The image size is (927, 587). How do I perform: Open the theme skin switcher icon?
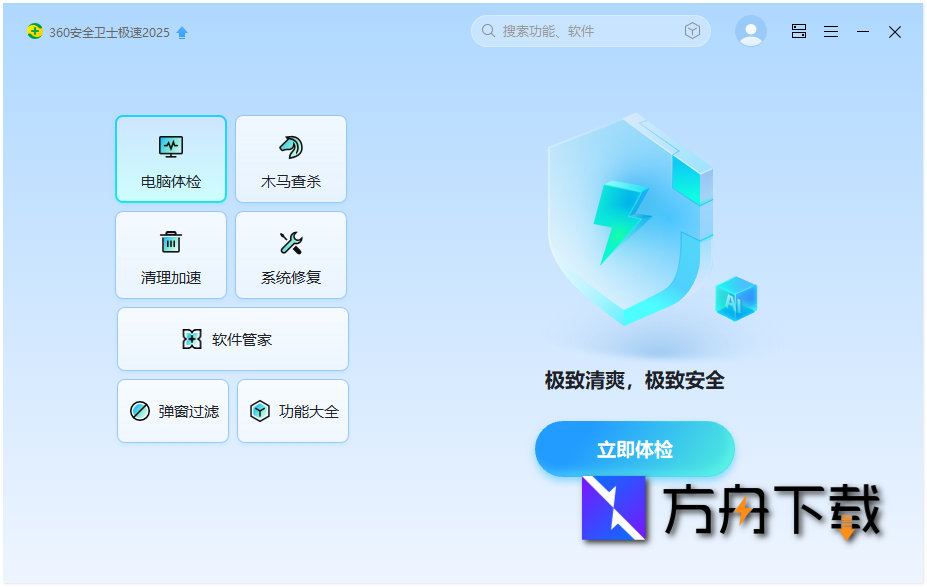pos(798,31)
